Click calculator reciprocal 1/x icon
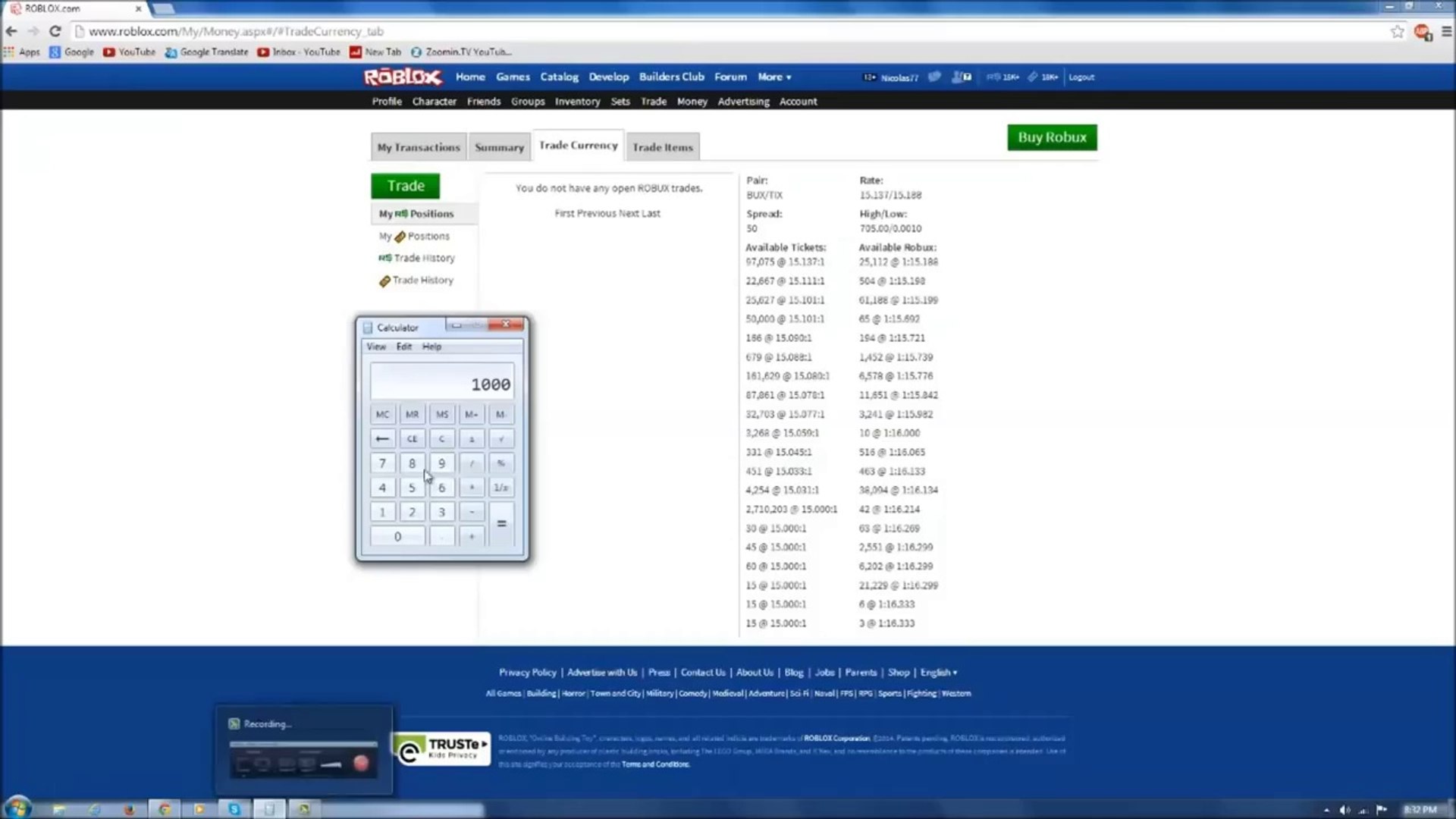Viewport: 1456px width, 819px height. pos(500,488)
